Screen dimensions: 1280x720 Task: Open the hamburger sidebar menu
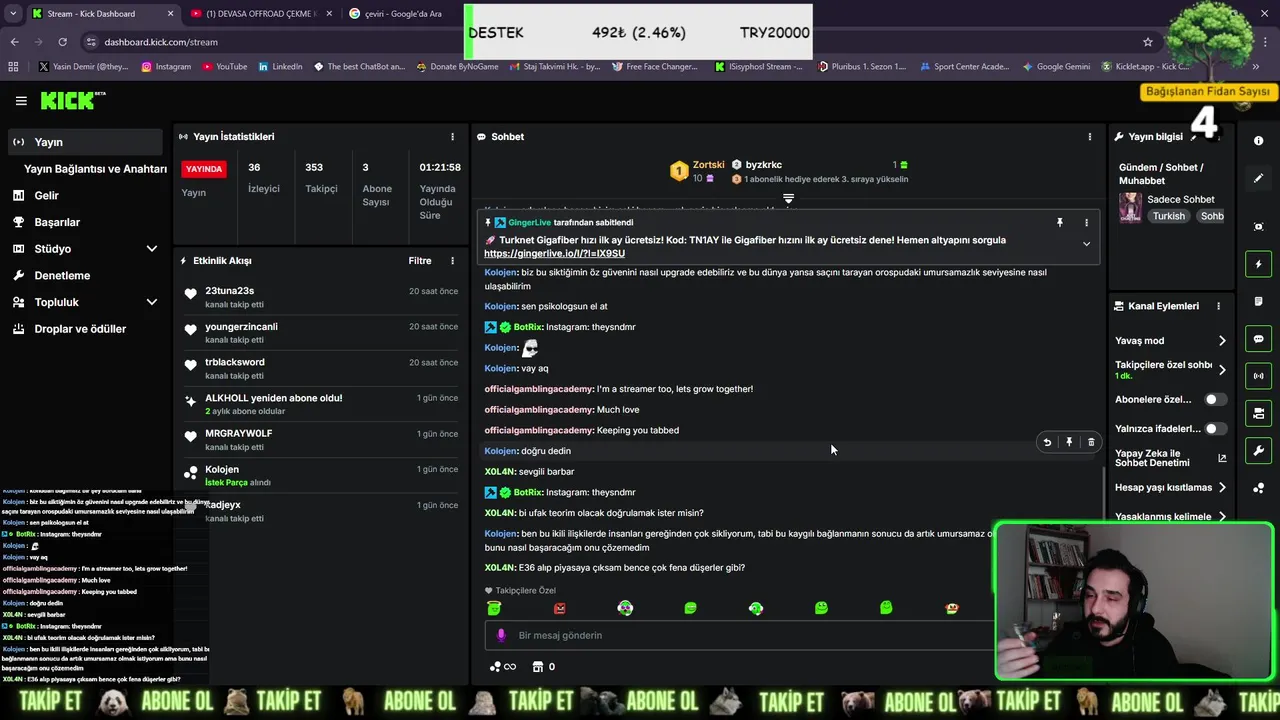point(21,101)
